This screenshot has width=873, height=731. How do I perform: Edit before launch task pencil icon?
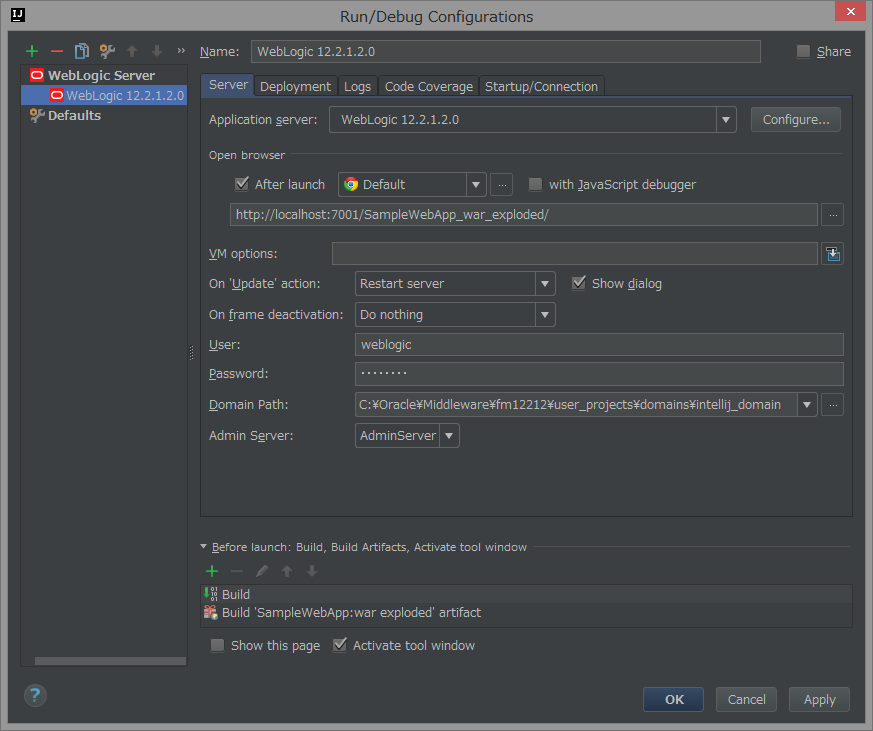[x=262, y=571]
